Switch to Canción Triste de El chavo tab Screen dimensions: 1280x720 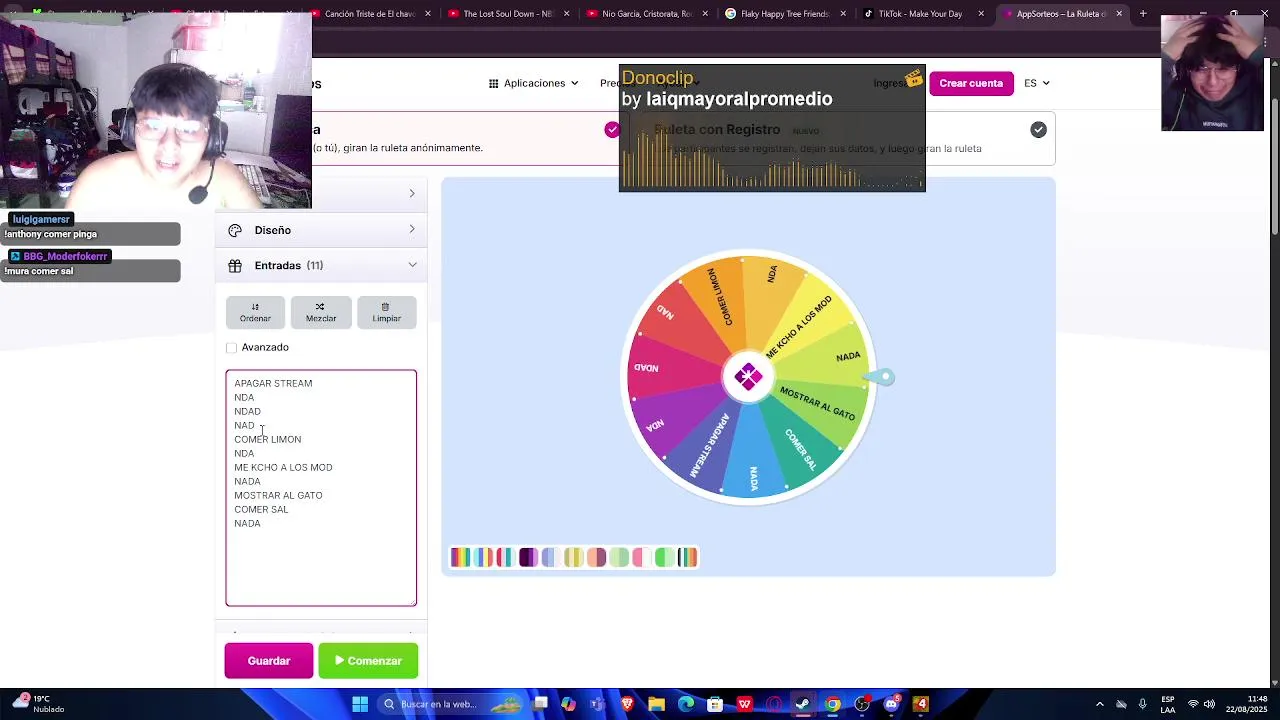coord(372,14)
